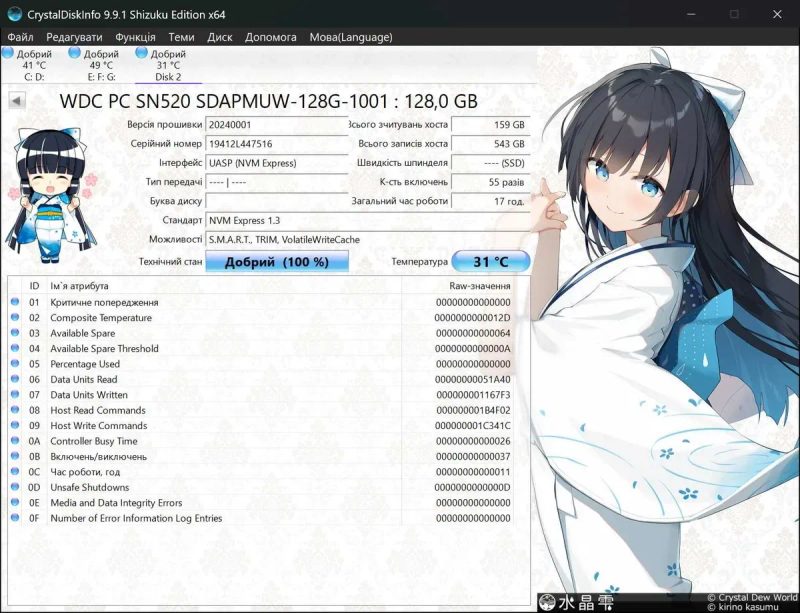
Task: Click the Добрий (100 %) health status button
Action: pyautogui.click(x=277, y=262)
